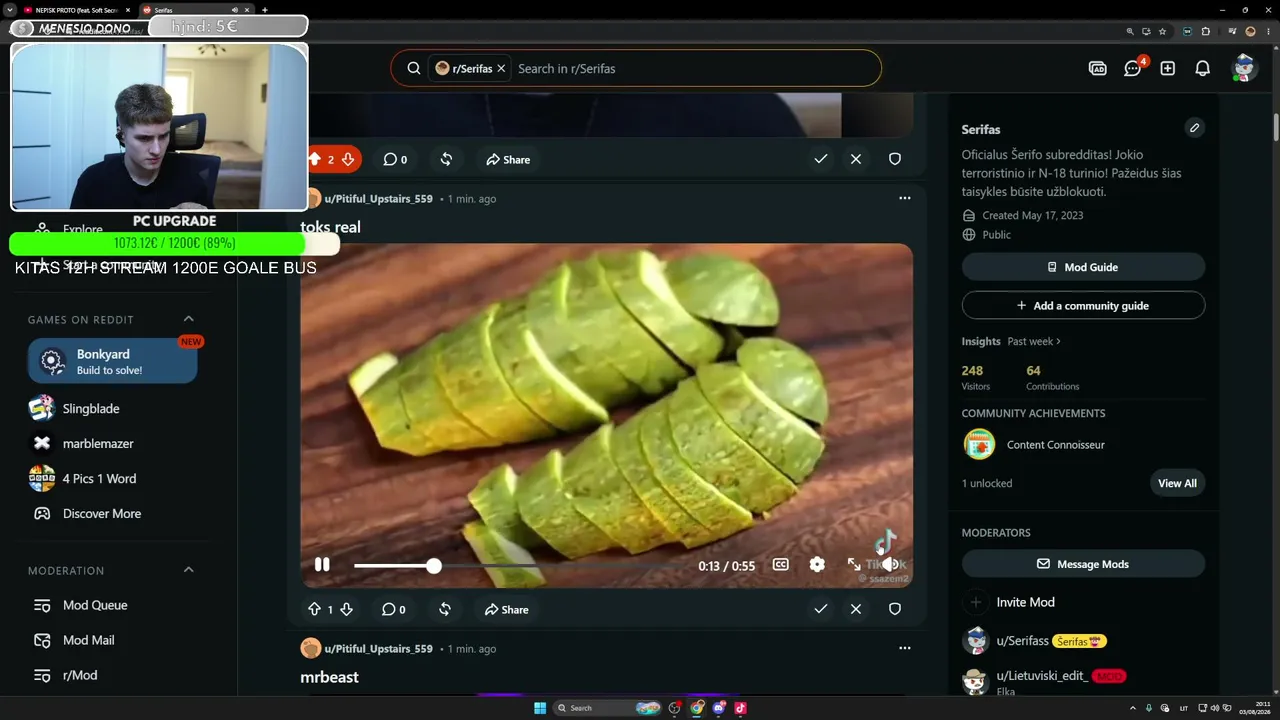
Task: Collapse the Moderation section
Action: (188, 570)
